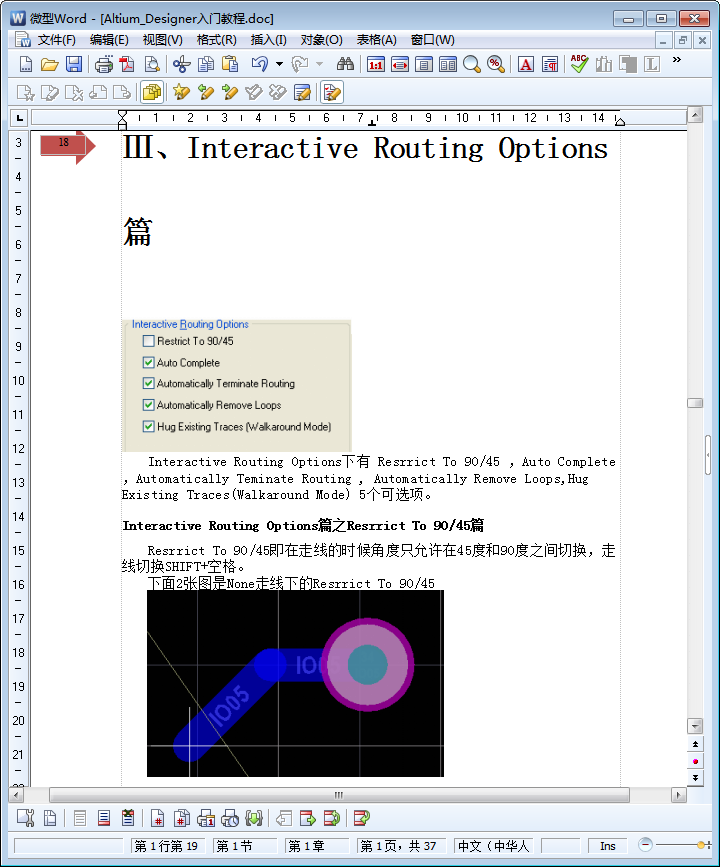This screenshot has width=720, height=867.
Task: Cut selection using the scissors icon
Action: tap(181, 64)
